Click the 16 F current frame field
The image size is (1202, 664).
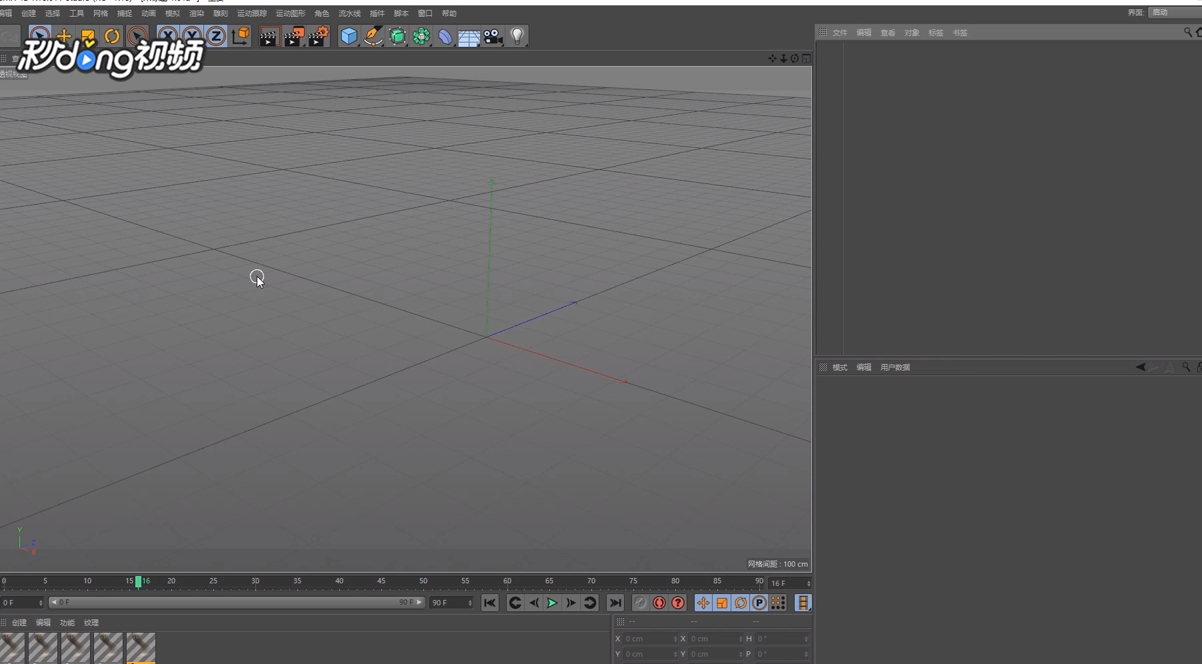point(789,583)
